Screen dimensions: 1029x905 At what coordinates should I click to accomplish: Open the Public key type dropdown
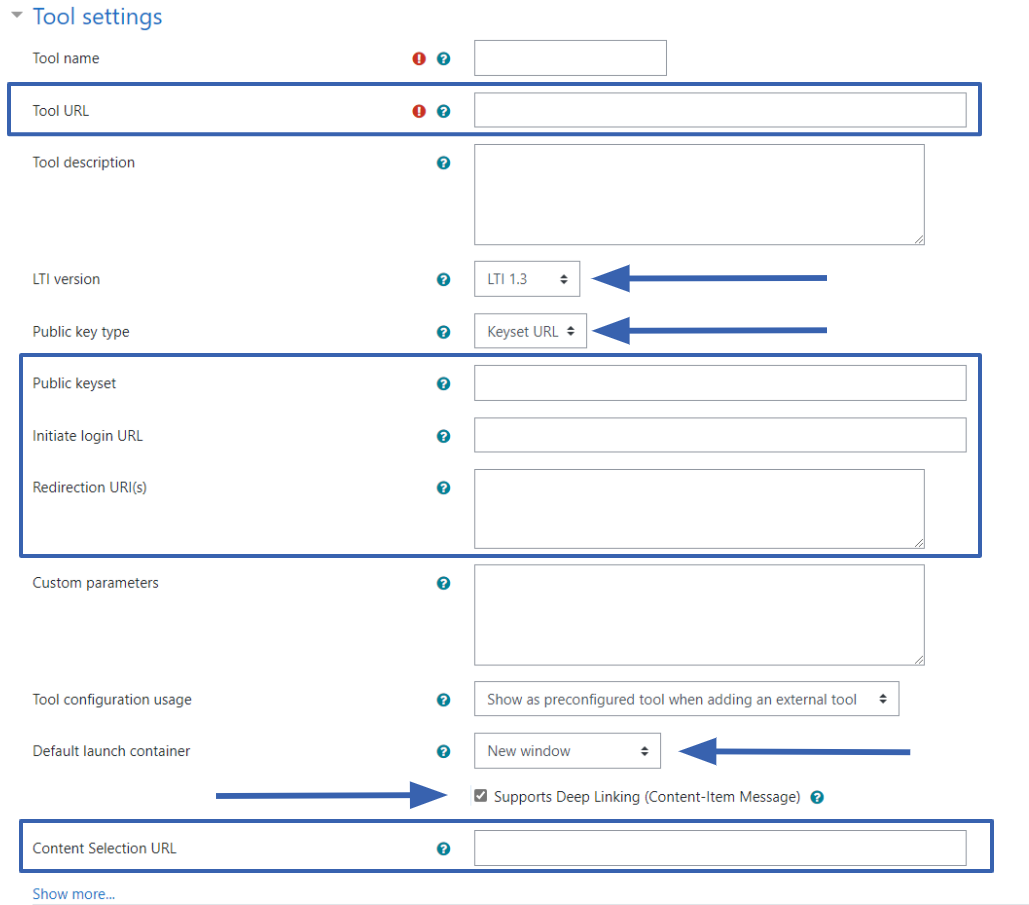click(530, 332)
